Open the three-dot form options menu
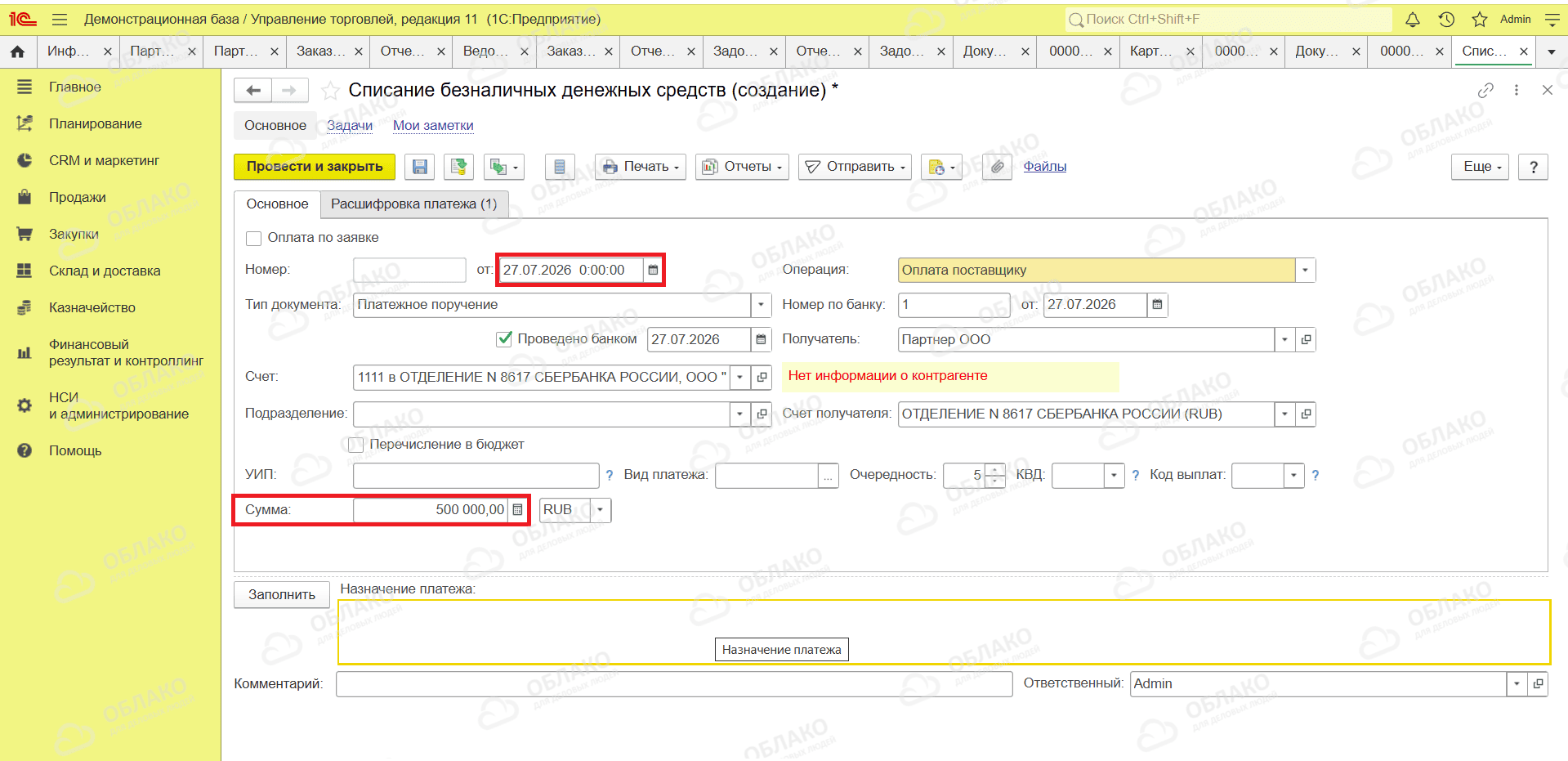This screenshot has height=761, width=1568. (x=1517, y=91)
